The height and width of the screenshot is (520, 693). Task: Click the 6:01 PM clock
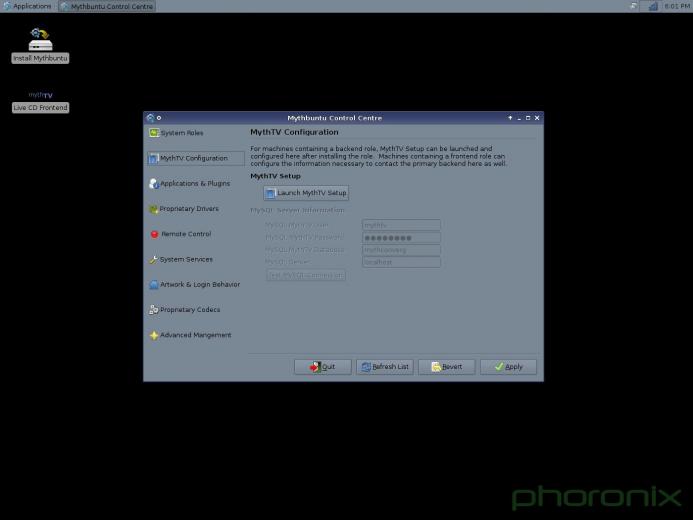tap(676, 6)
